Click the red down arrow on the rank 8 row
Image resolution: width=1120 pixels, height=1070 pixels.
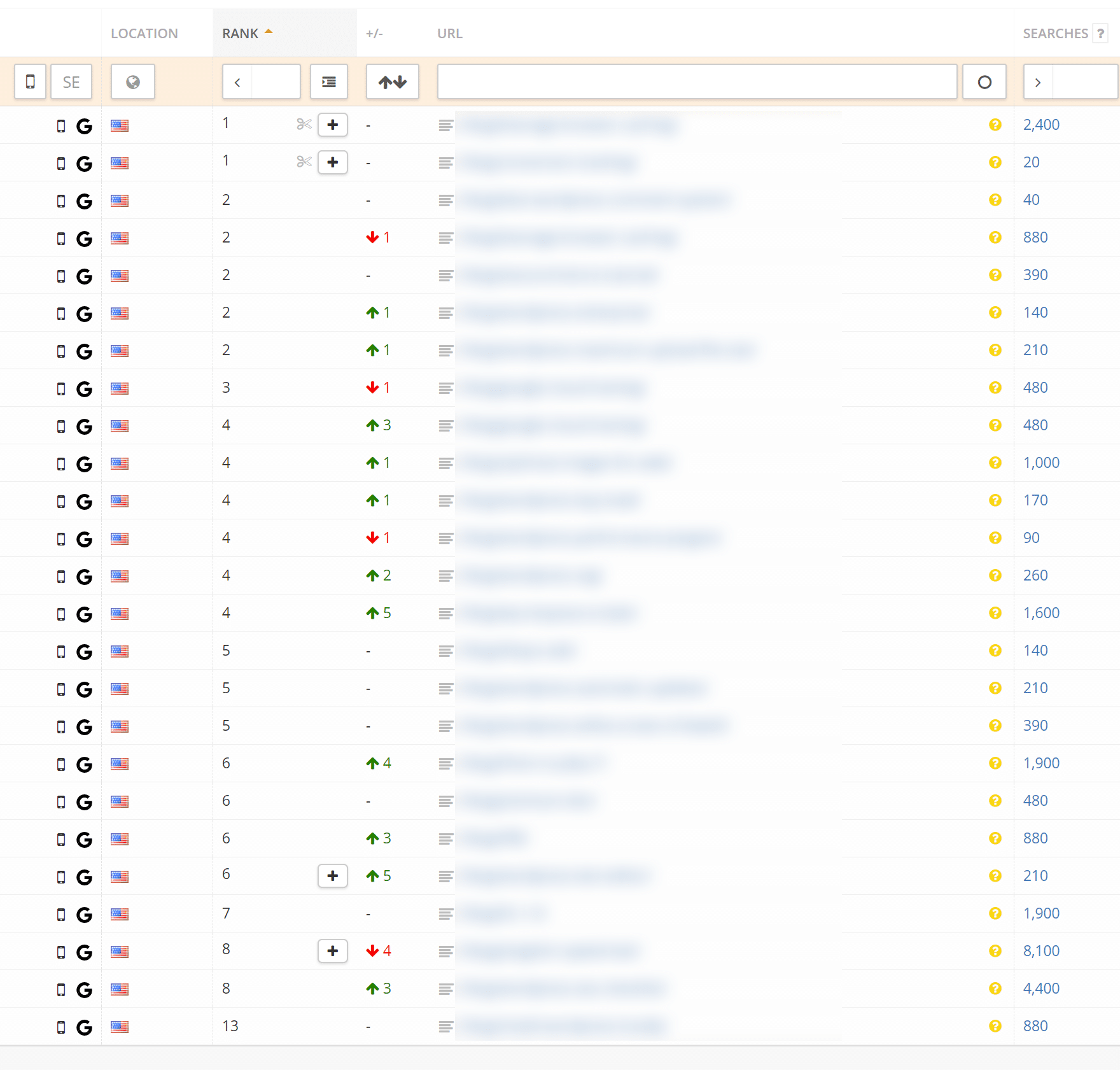point(372,950)
